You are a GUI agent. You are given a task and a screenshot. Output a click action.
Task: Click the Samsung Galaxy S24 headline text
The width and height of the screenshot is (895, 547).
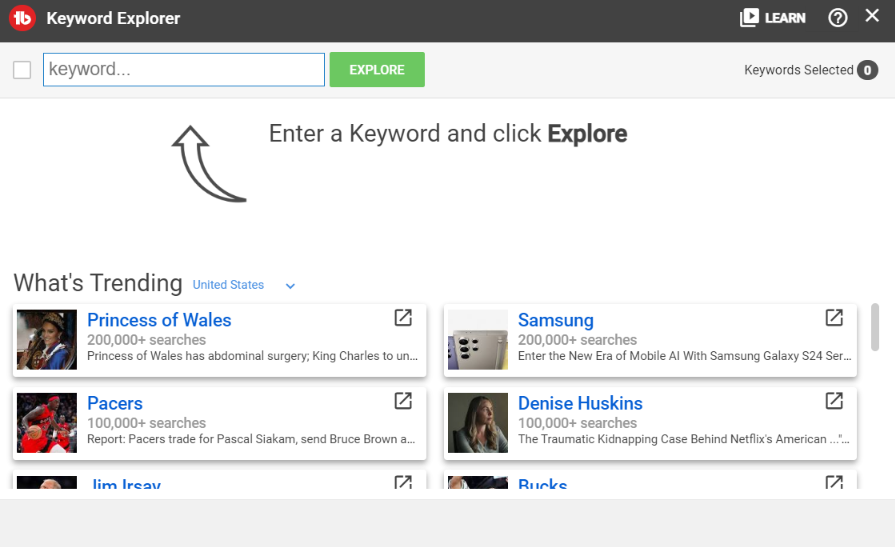coord(684,356)
